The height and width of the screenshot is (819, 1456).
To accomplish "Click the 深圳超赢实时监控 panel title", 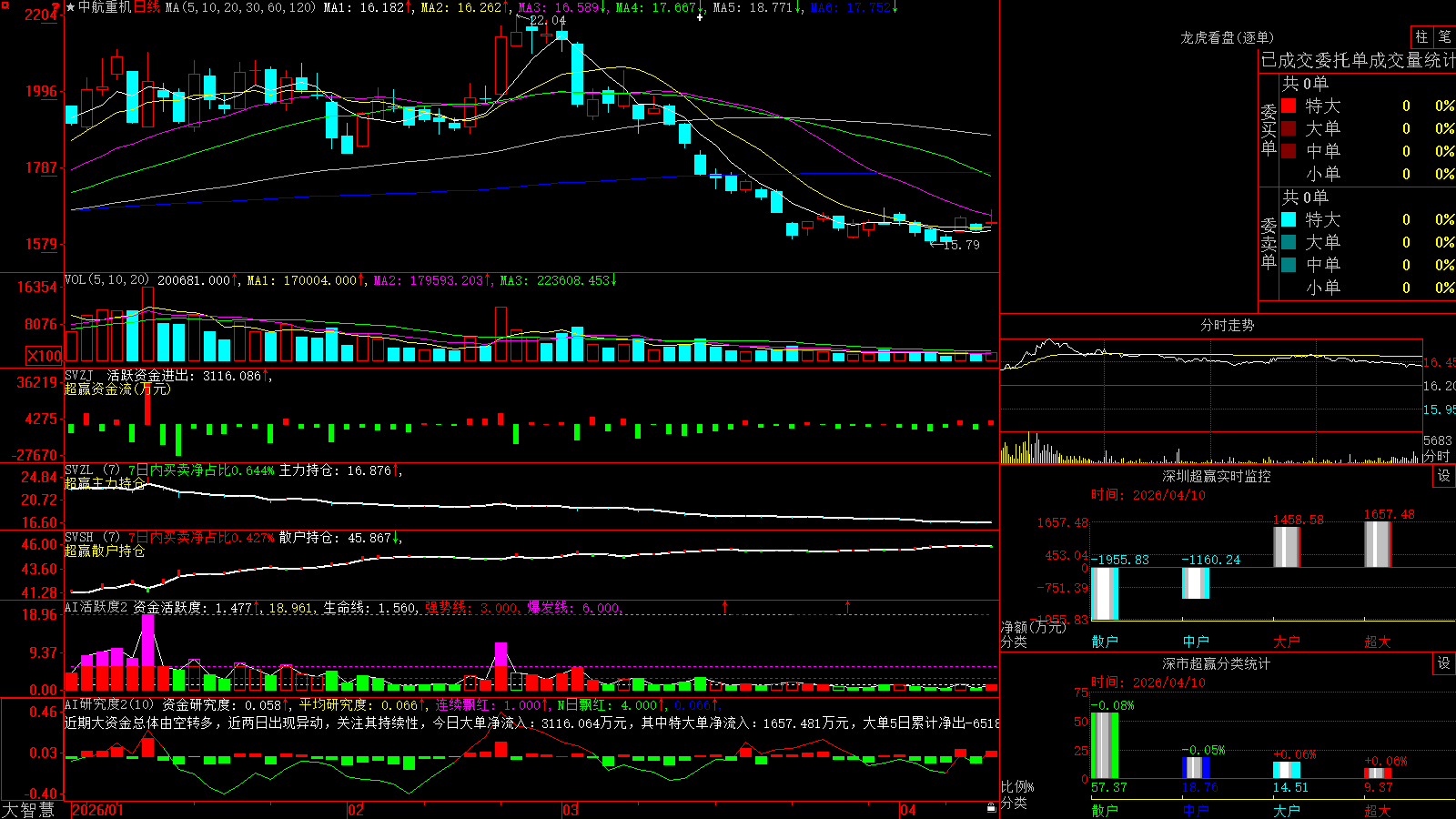I will click(x=1217, y=476).
